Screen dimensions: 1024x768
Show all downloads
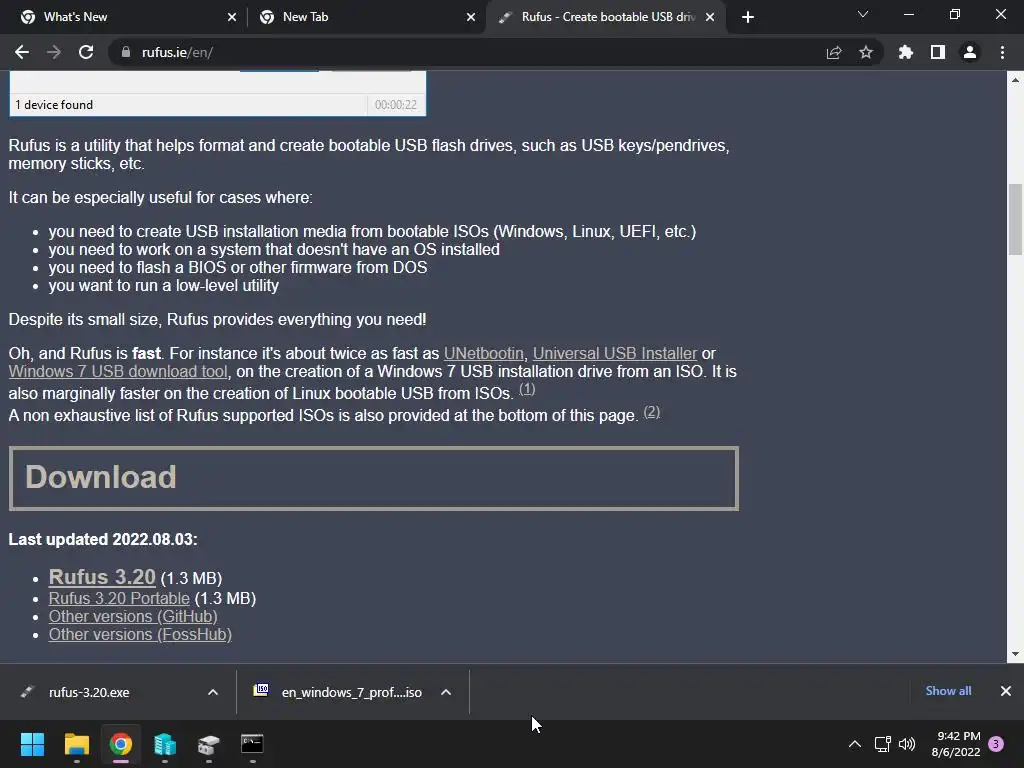pyautogui.click(x=948, y=691)
